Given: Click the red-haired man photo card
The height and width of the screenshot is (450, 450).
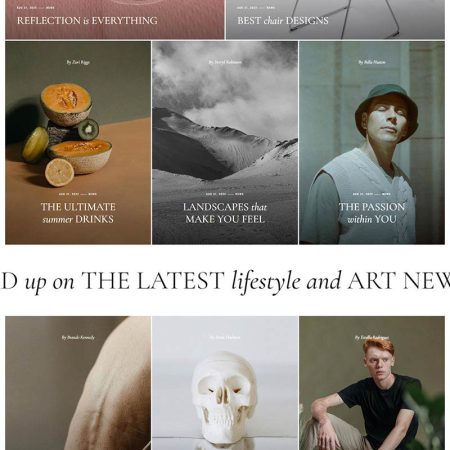Looking at the screenshot, I should click(x=372, y=383).
